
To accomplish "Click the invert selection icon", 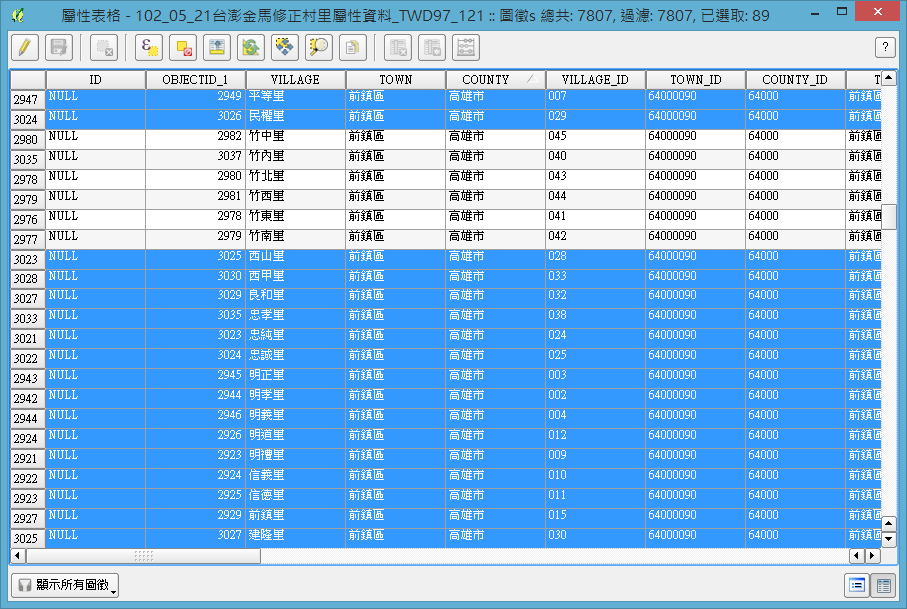I will click(x=251, y=47).
